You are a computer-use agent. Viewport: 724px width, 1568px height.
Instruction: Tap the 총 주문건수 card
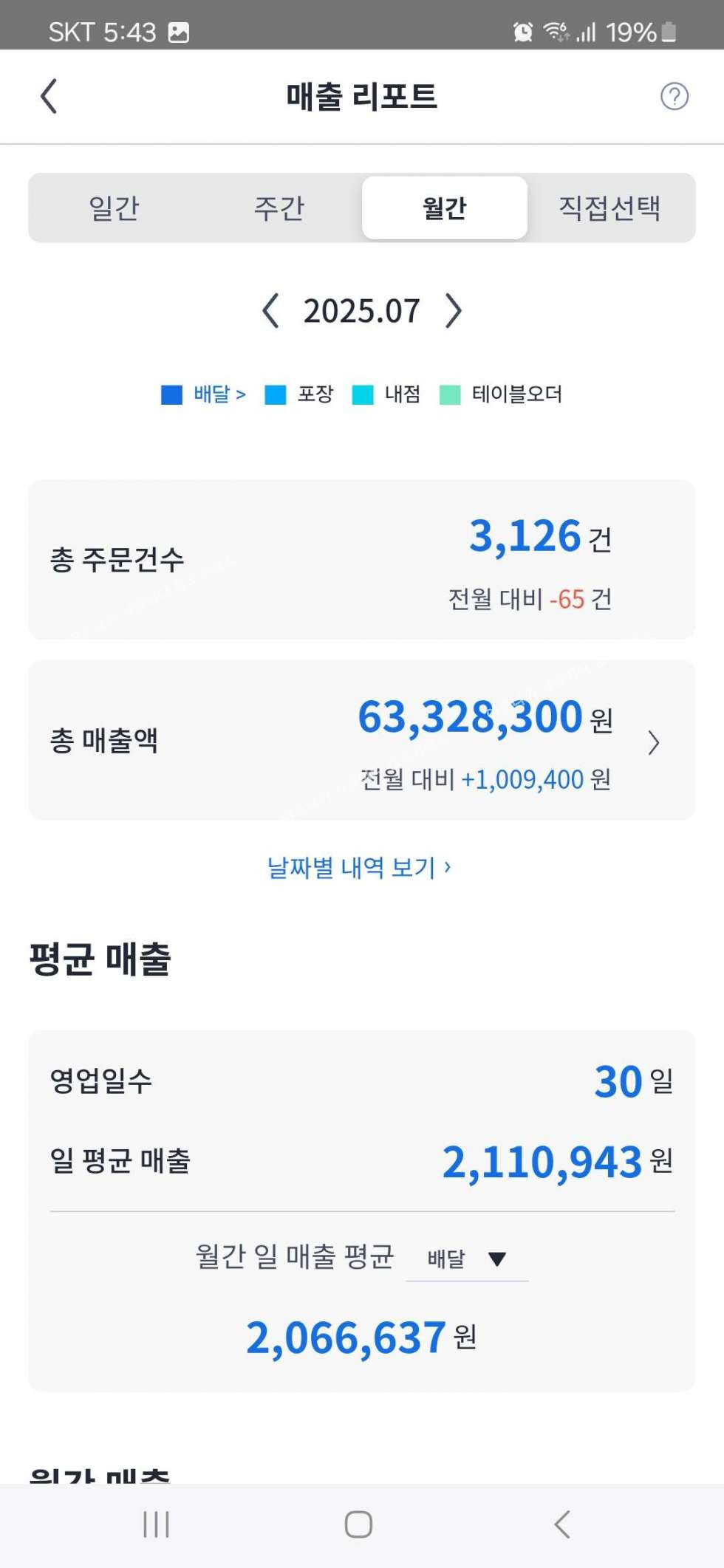point(362,559)
